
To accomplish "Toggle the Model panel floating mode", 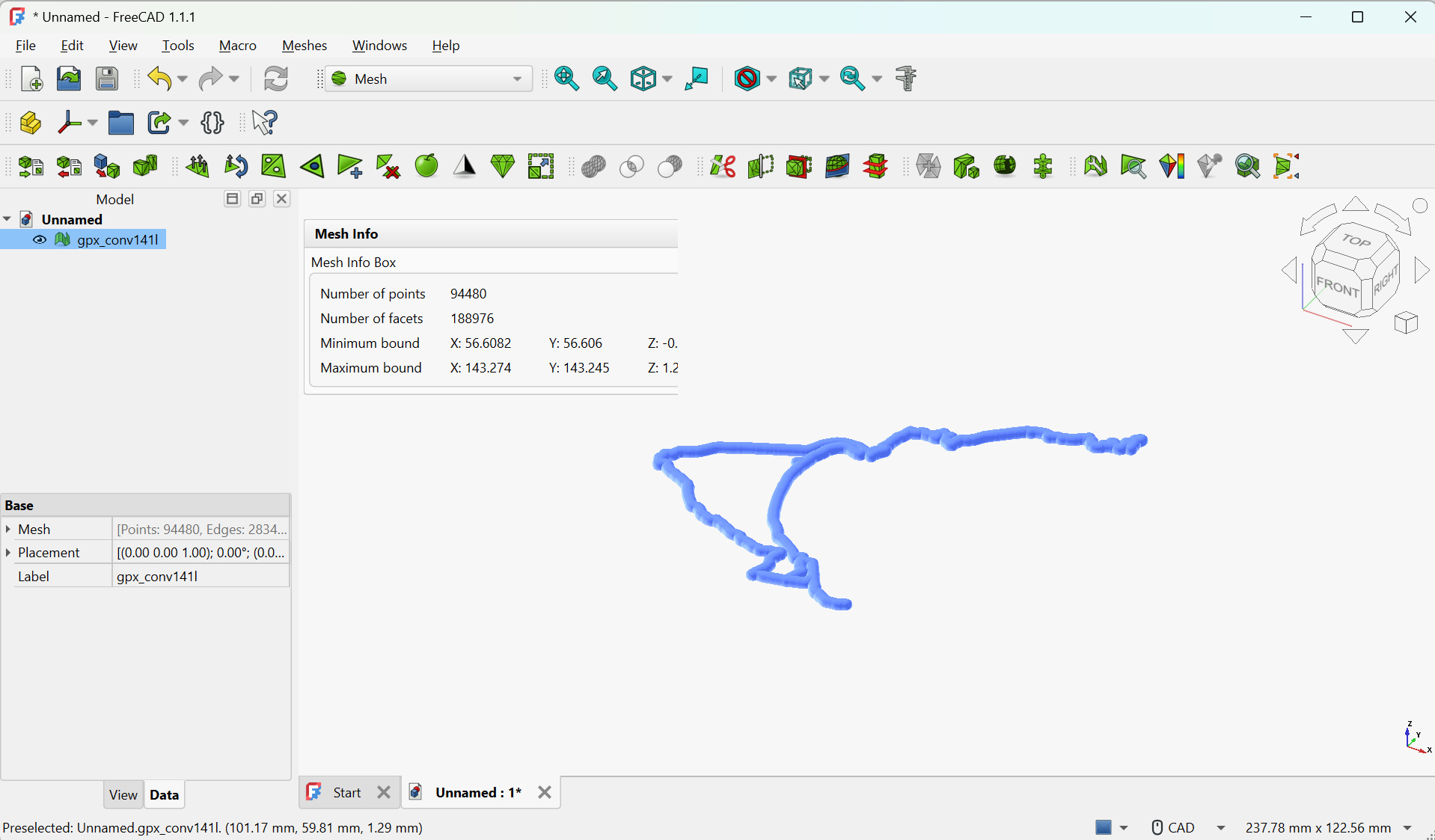I will (257, 199).
